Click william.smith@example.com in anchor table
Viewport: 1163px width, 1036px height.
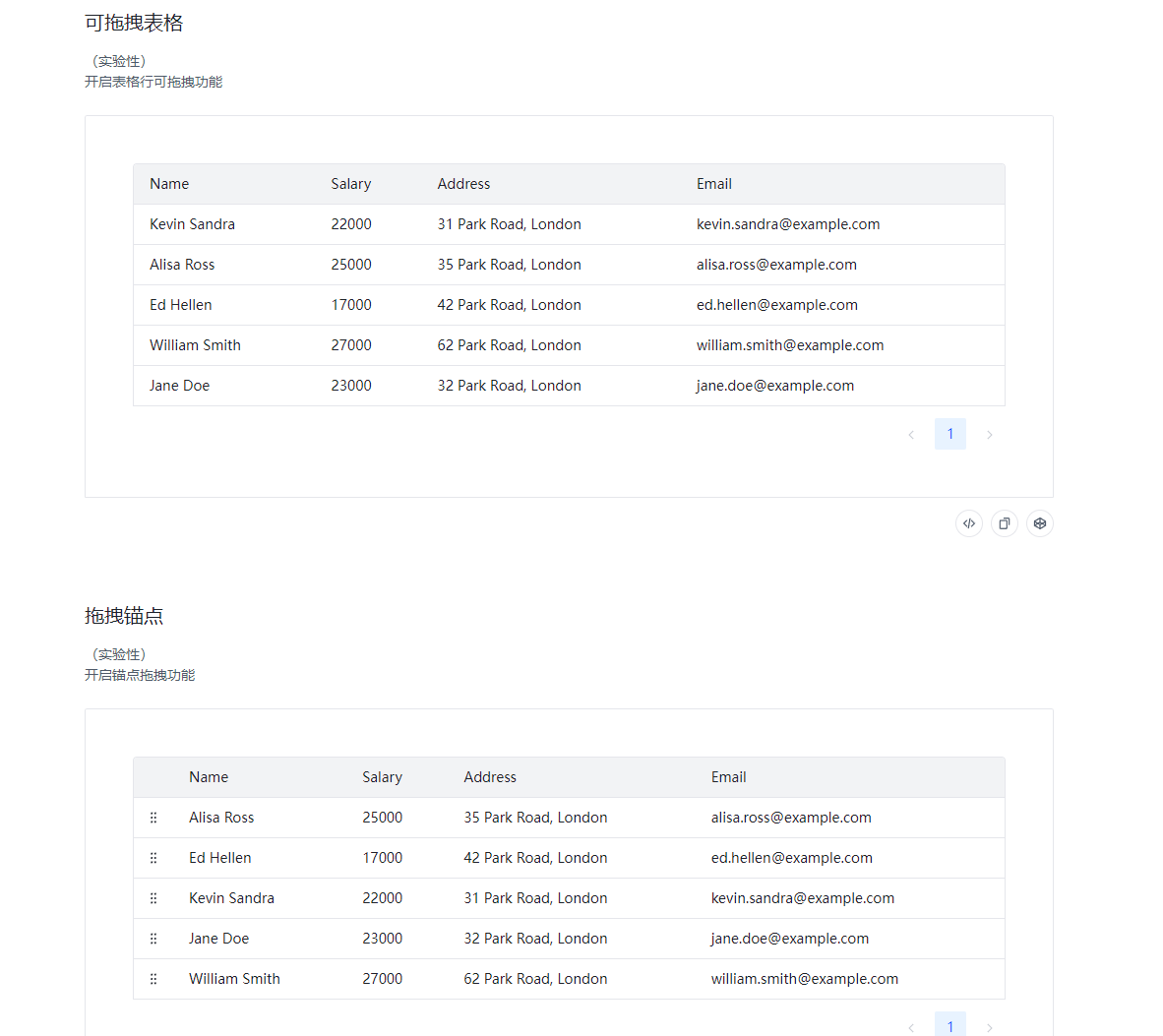coord(805,979)
